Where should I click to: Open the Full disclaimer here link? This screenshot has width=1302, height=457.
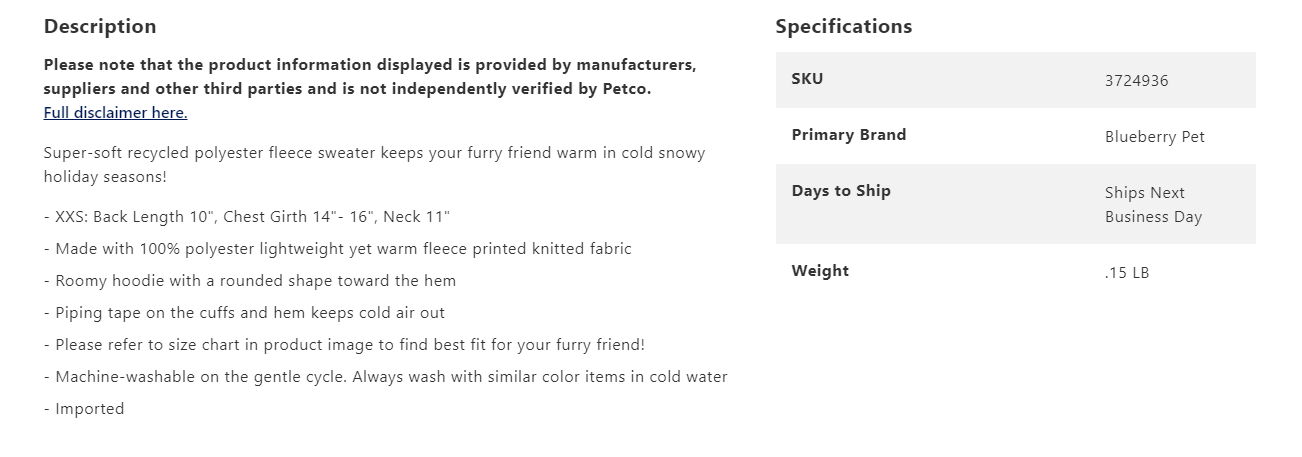[x=115, y=113]
